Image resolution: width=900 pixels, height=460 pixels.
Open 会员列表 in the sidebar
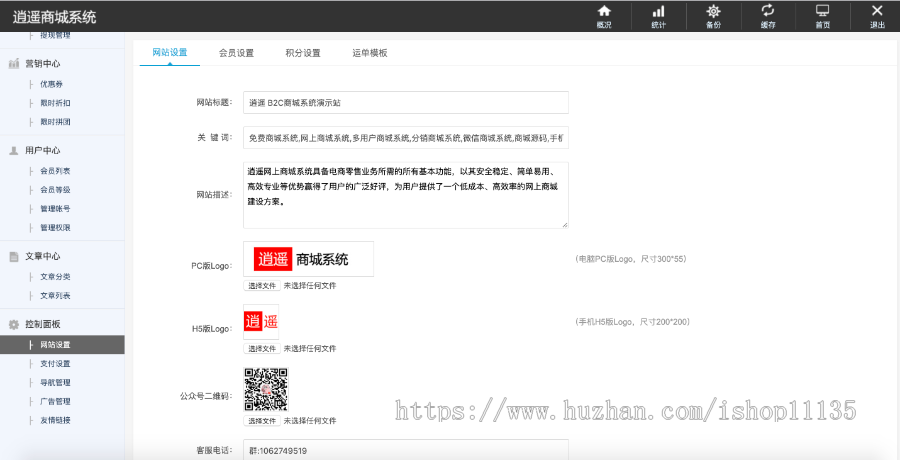point(55,171)
